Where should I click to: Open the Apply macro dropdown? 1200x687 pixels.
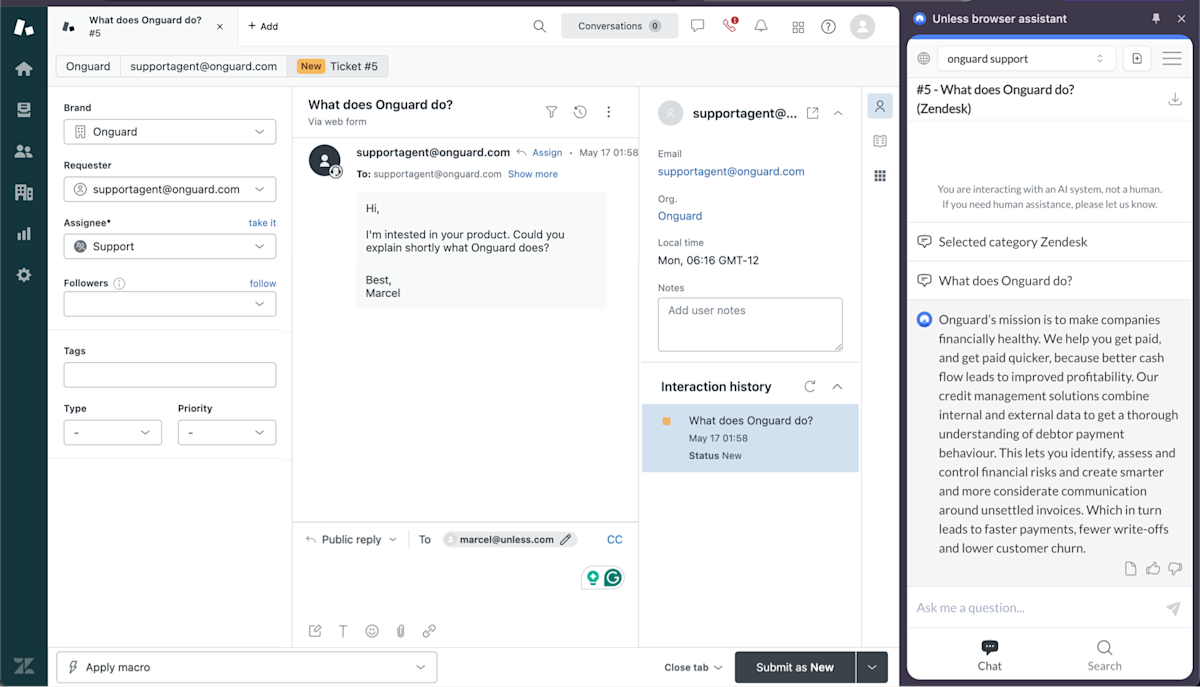click(x=247, y=667)
